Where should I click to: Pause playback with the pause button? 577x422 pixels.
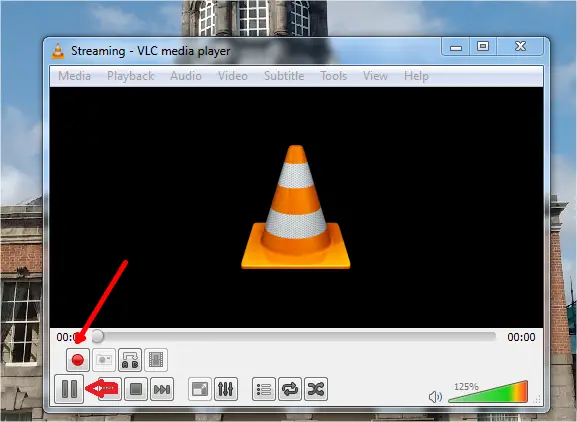point(69,389)
